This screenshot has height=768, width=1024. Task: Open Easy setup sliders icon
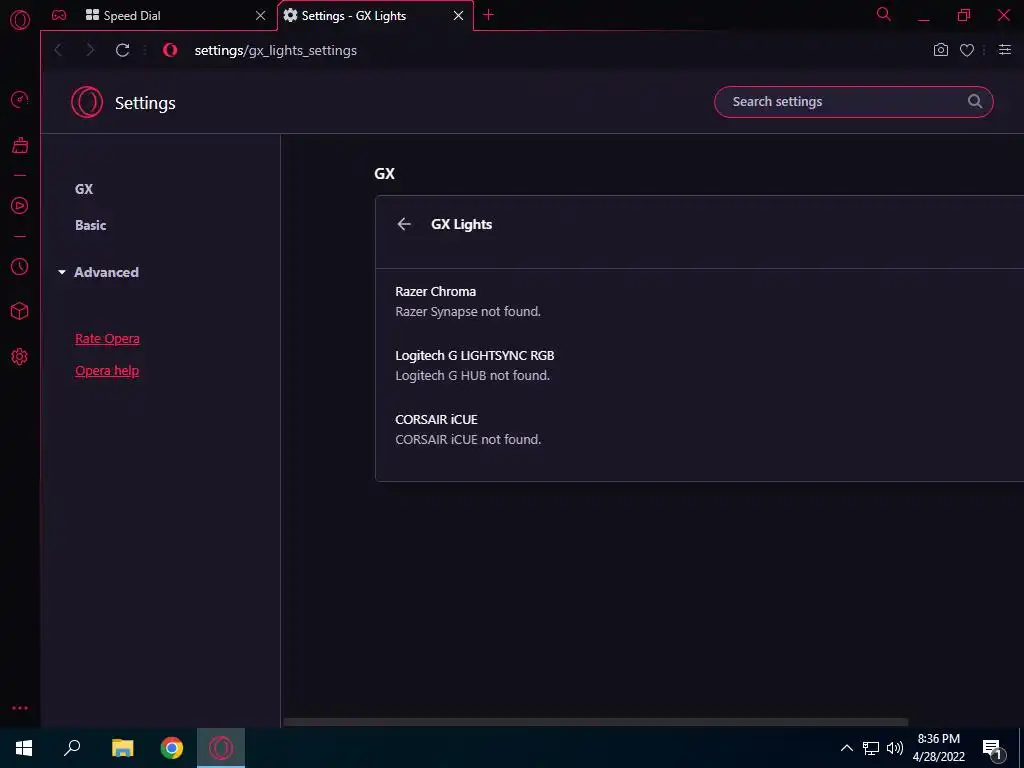[1005, 50]
